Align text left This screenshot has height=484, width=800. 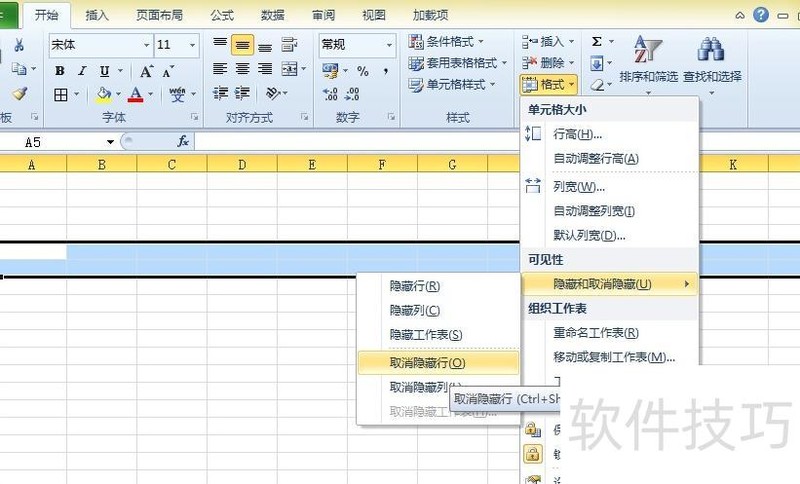coord(220,69)
